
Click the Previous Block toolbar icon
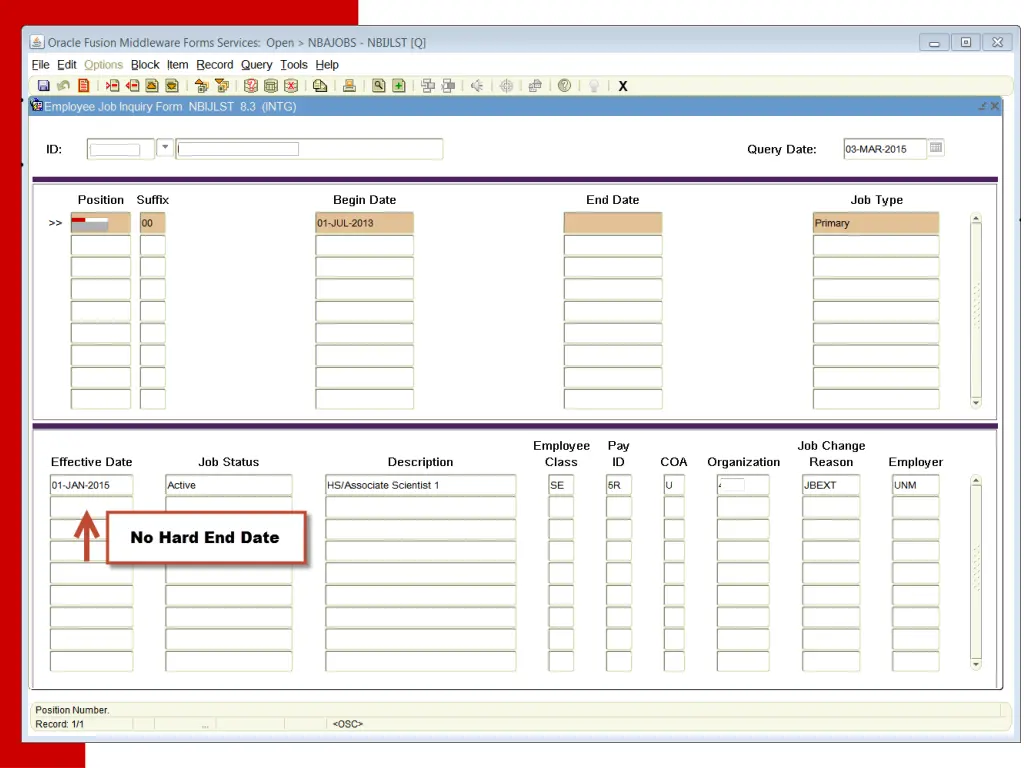coord(201,86)
